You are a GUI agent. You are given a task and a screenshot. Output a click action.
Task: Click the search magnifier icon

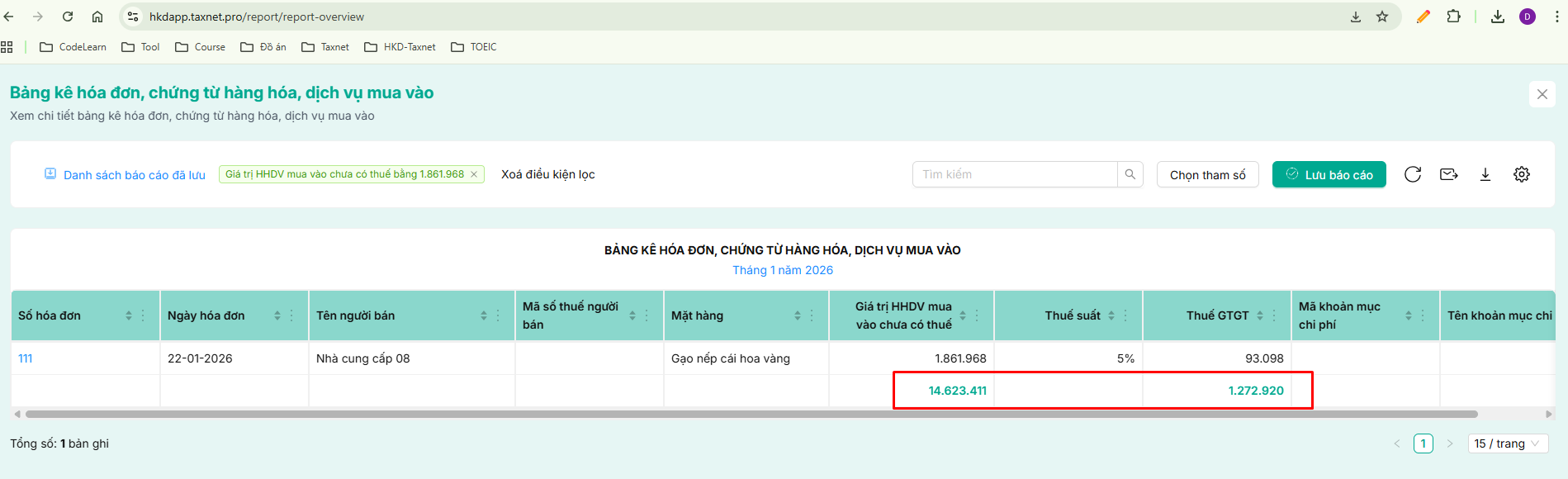[x=1130, y=174]
